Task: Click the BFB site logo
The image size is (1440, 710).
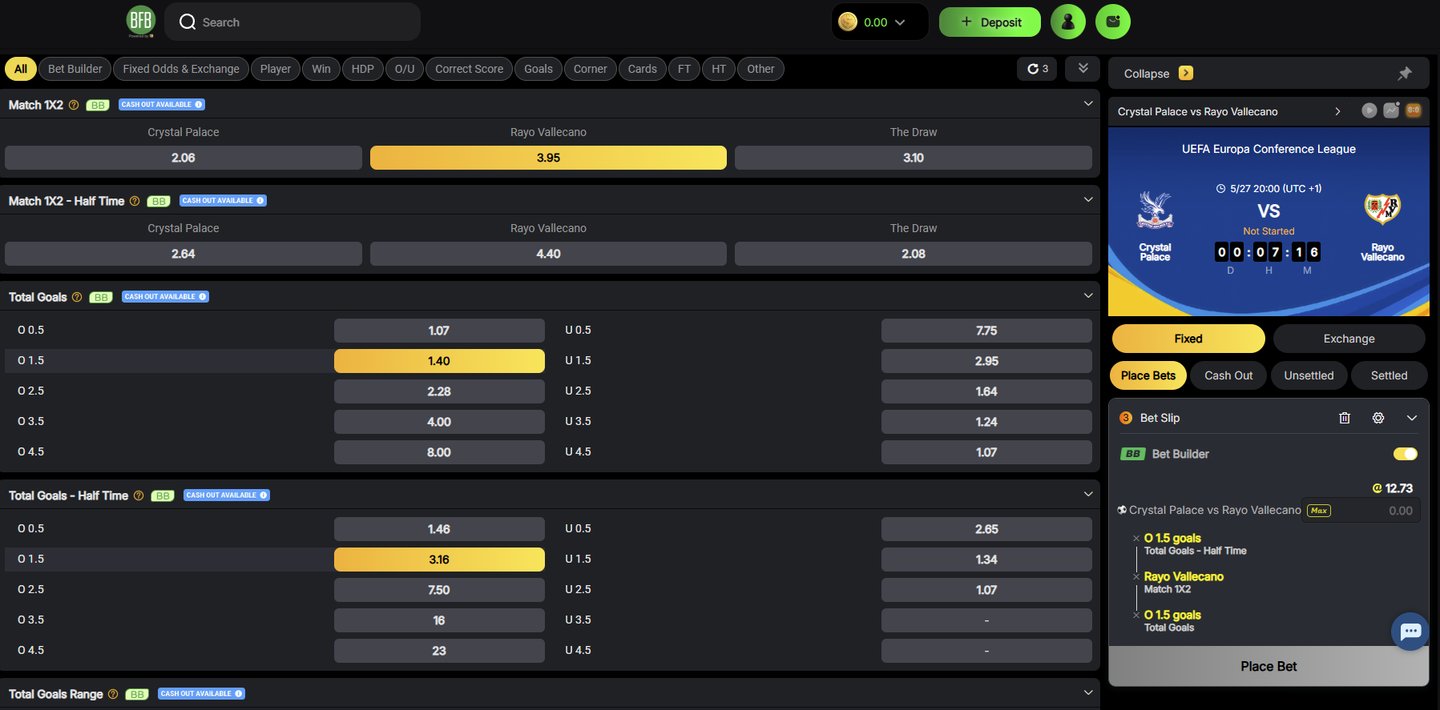Action: coord(141,21)
